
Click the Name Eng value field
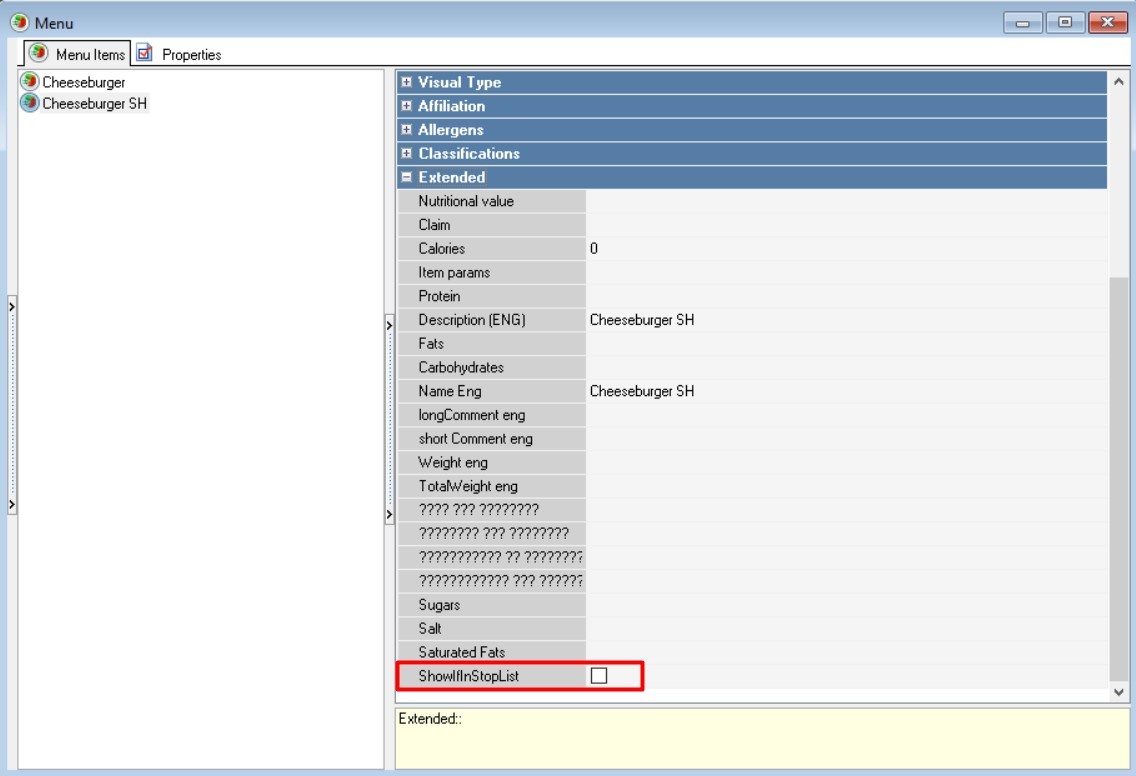coord(845,391)
